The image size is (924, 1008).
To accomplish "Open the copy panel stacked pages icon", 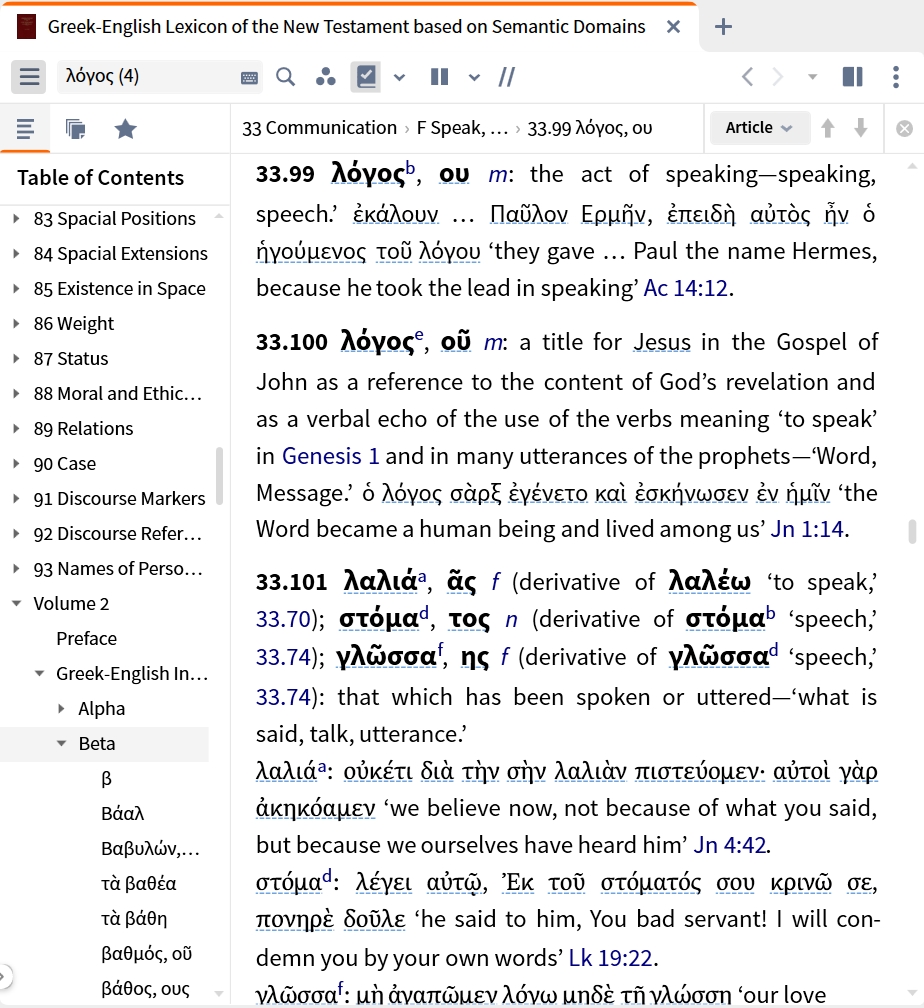I will 75,129.
